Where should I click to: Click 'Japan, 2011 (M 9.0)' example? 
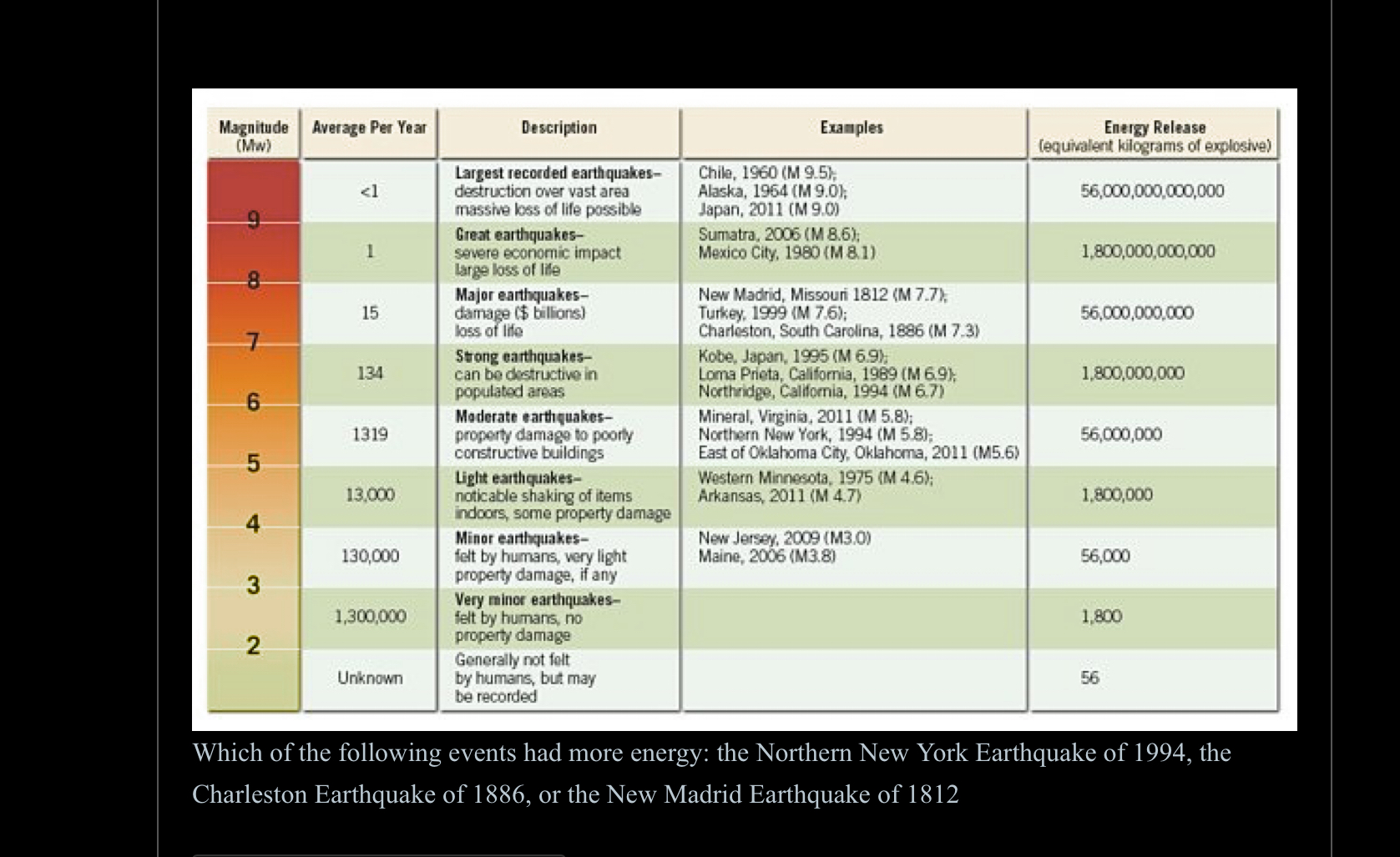tap(768, 209)
